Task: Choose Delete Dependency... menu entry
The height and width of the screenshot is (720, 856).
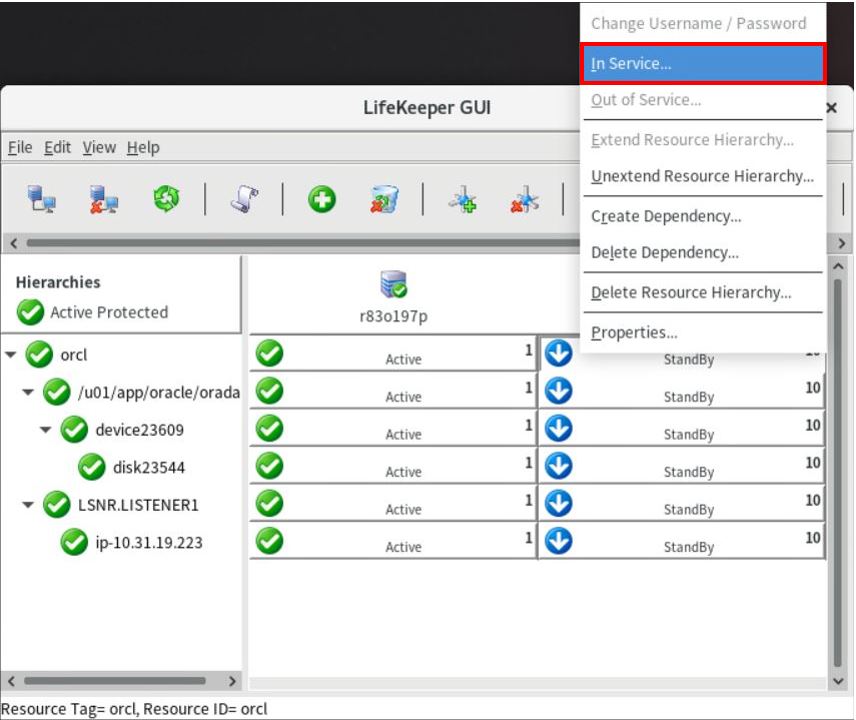Action: point(703,253)
